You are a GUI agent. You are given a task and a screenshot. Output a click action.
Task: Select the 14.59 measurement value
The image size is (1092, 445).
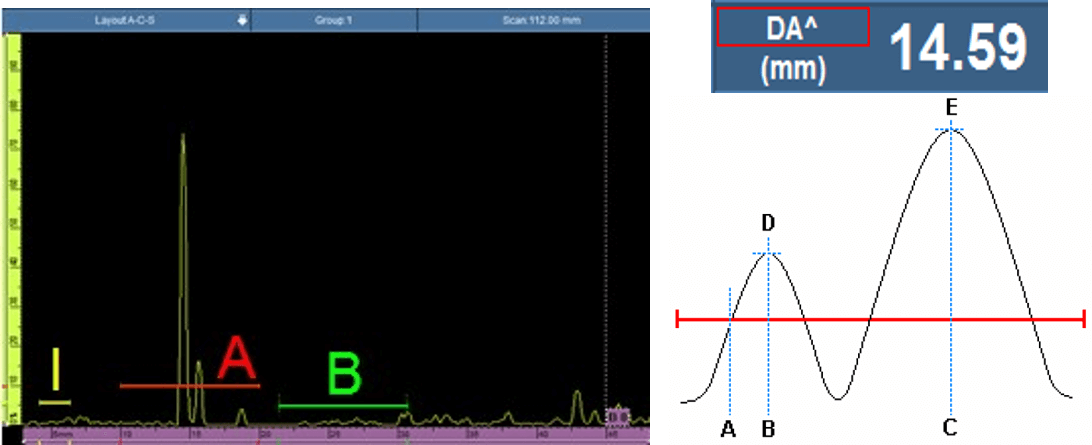coord(957,47)
